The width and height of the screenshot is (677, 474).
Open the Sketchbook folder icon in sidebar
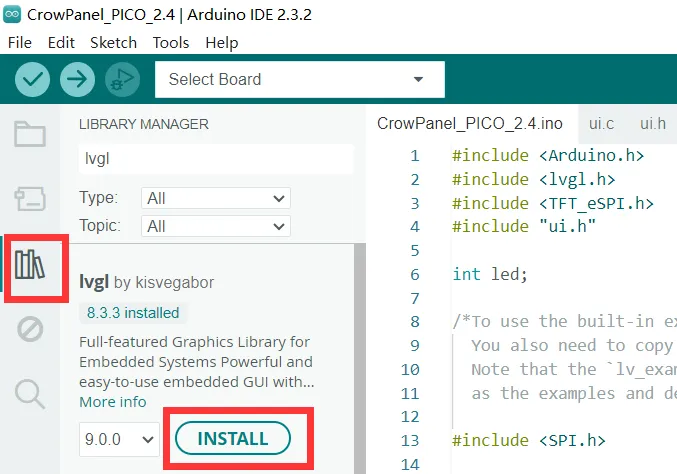point(30,135)
